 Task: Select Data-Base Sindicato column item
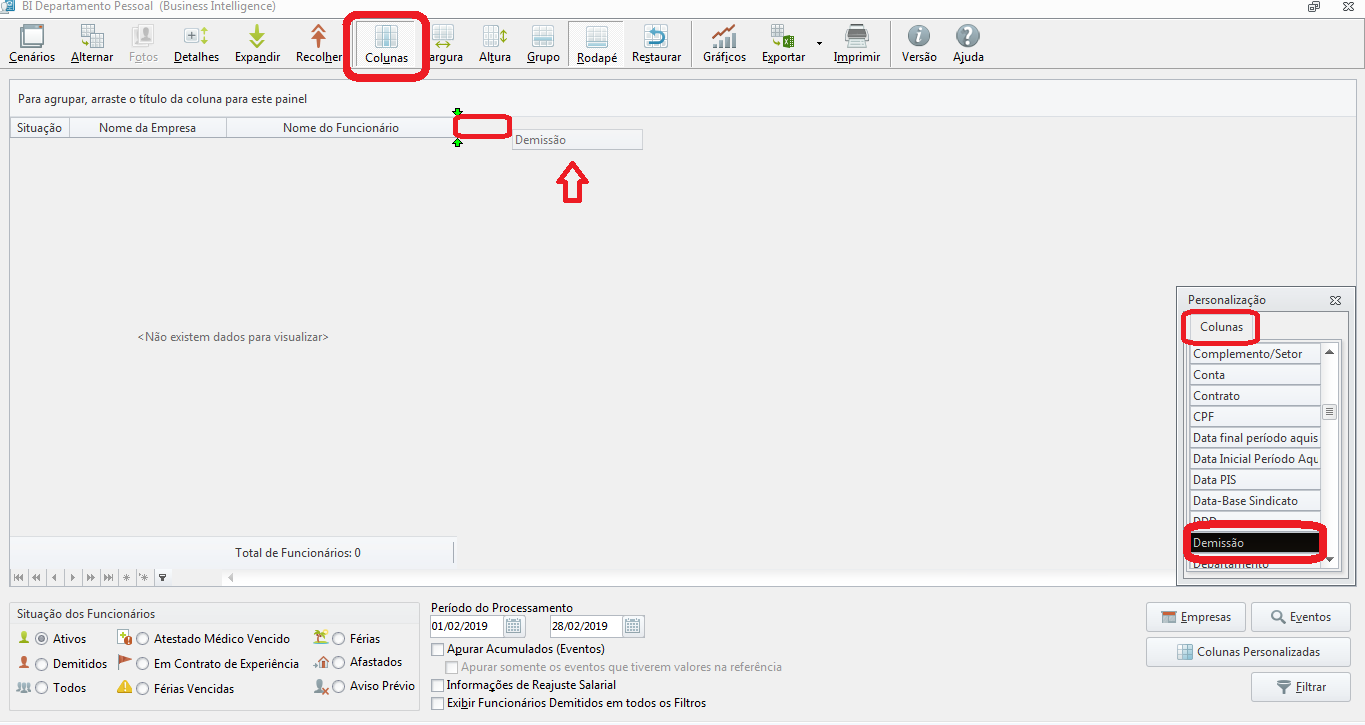point(1255,501)
